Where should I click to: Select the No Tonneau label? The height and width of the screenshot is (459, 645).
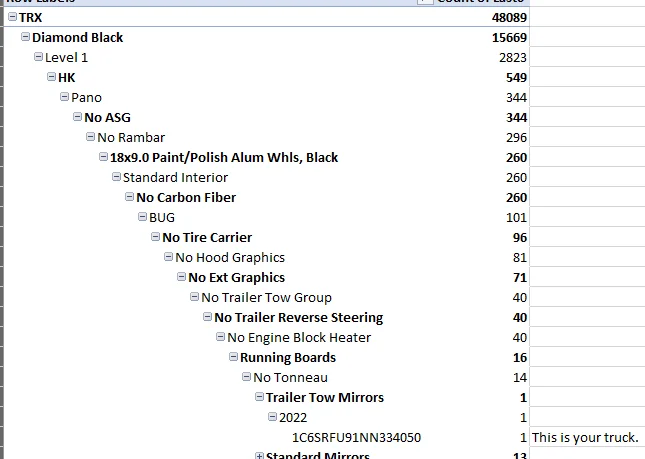click(x=290, y=378)
